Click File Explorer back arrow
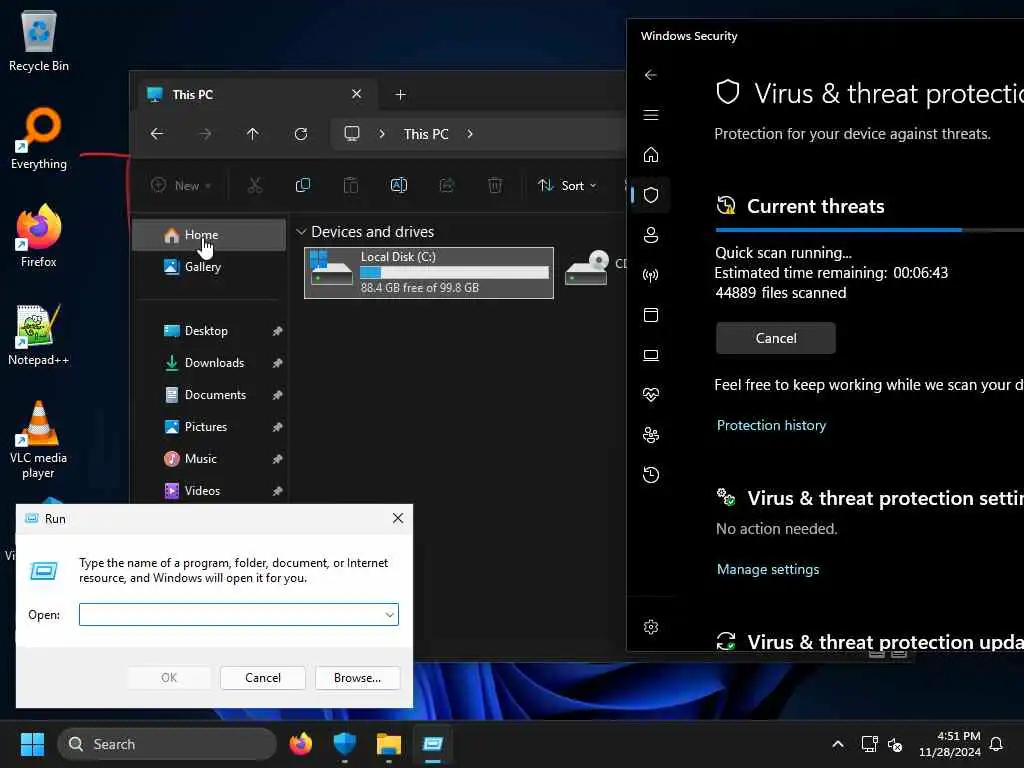This screenshot has height=768, width=1024. (157, 134)
